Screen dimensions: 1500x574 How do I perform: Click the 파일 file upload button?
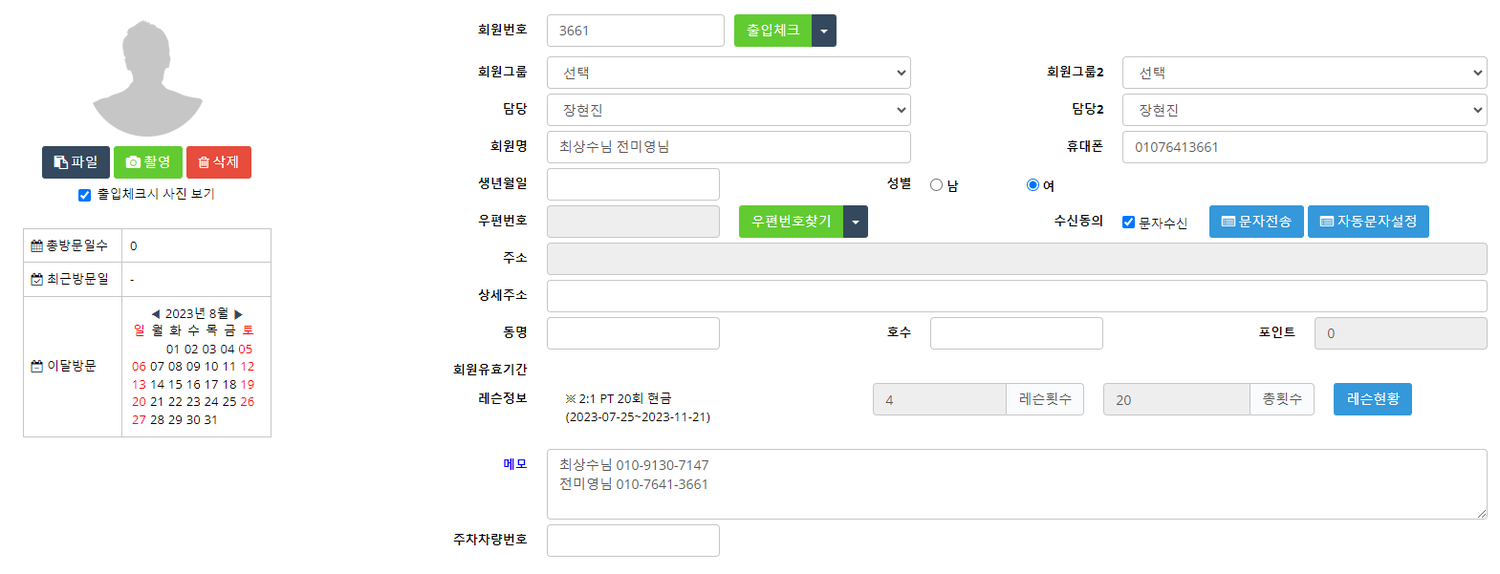(76, 162)
